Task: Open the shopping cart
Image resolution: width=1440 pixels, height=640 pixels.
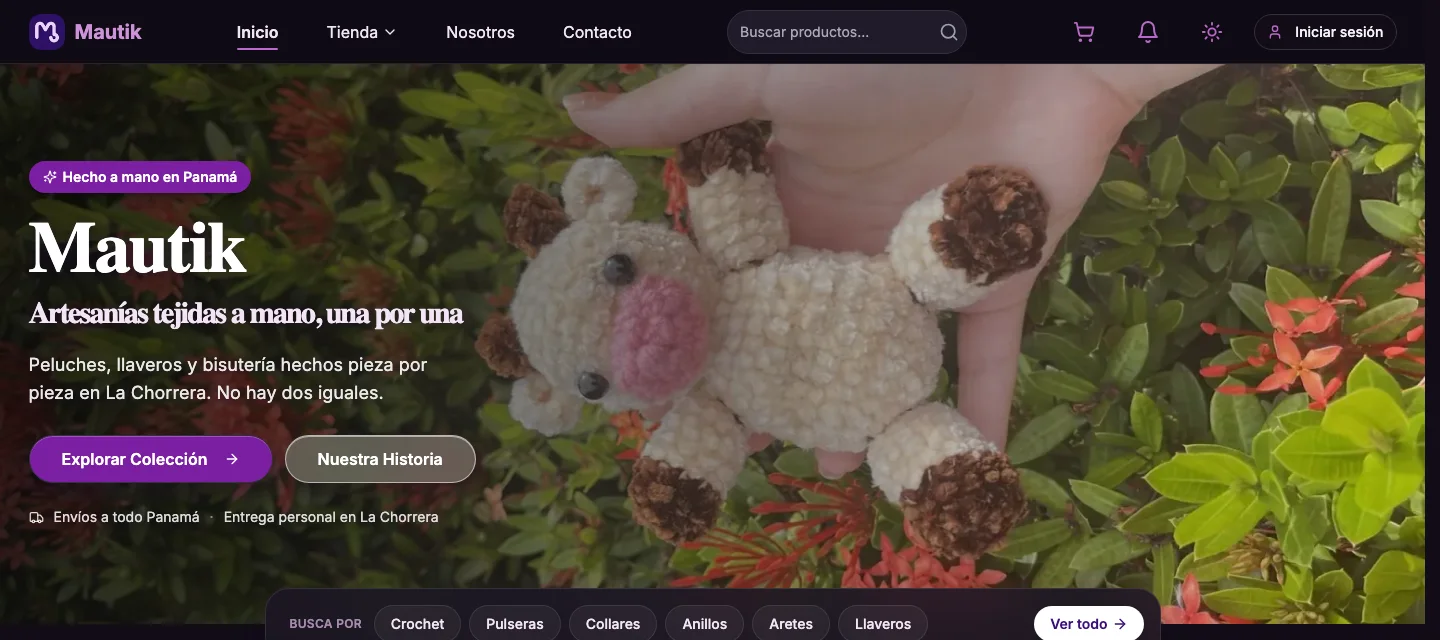Action: 1084,32
